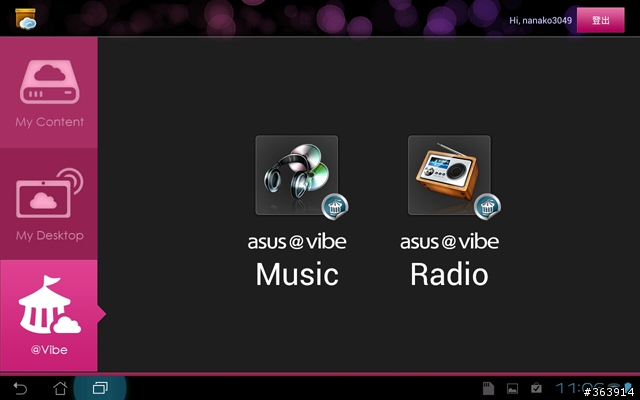Tap the shopping bag notification icon

536,388
